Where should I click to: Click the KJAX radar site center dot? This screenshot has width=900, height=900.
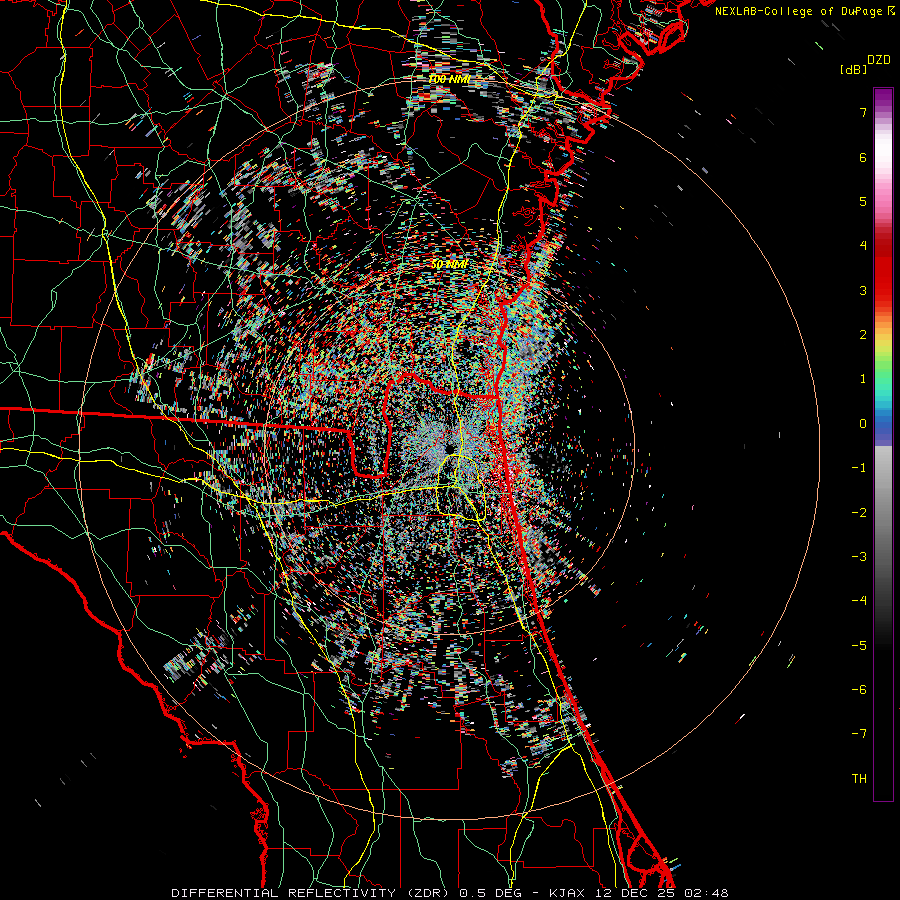coord(449,448)
